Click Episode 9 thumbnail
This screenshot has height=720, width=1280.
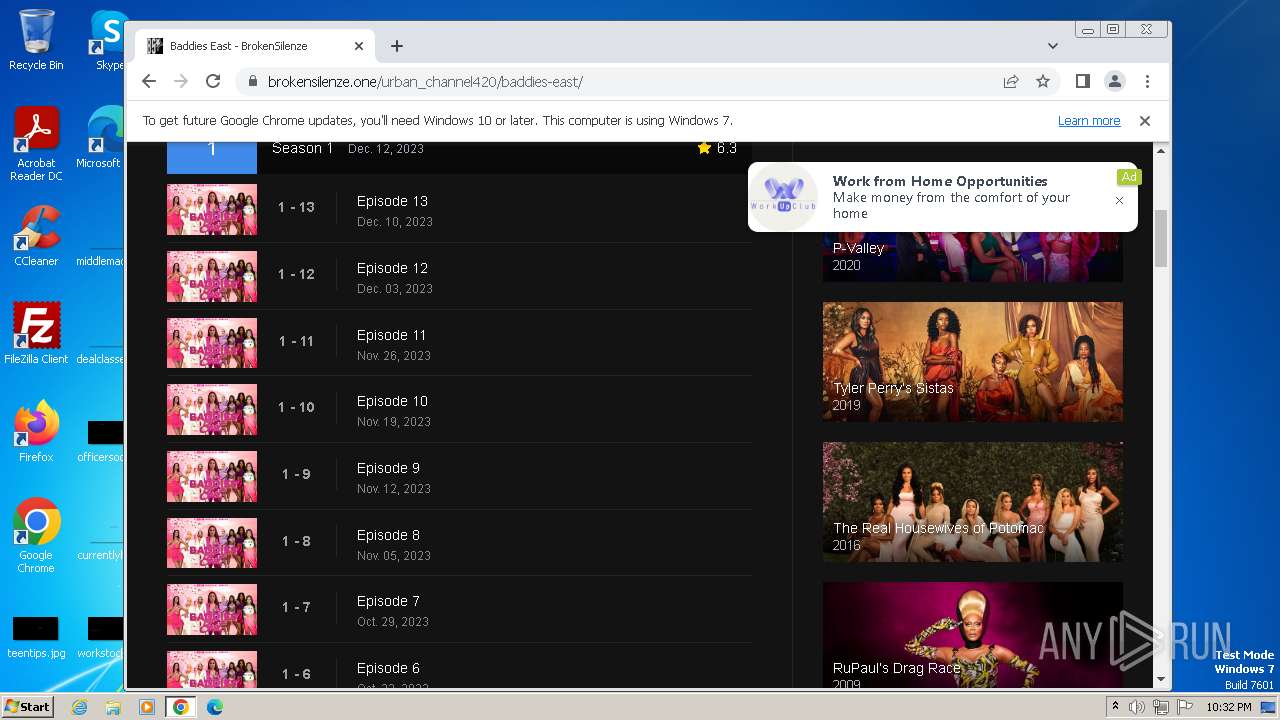pyautogui.click(x=212, y=476)
